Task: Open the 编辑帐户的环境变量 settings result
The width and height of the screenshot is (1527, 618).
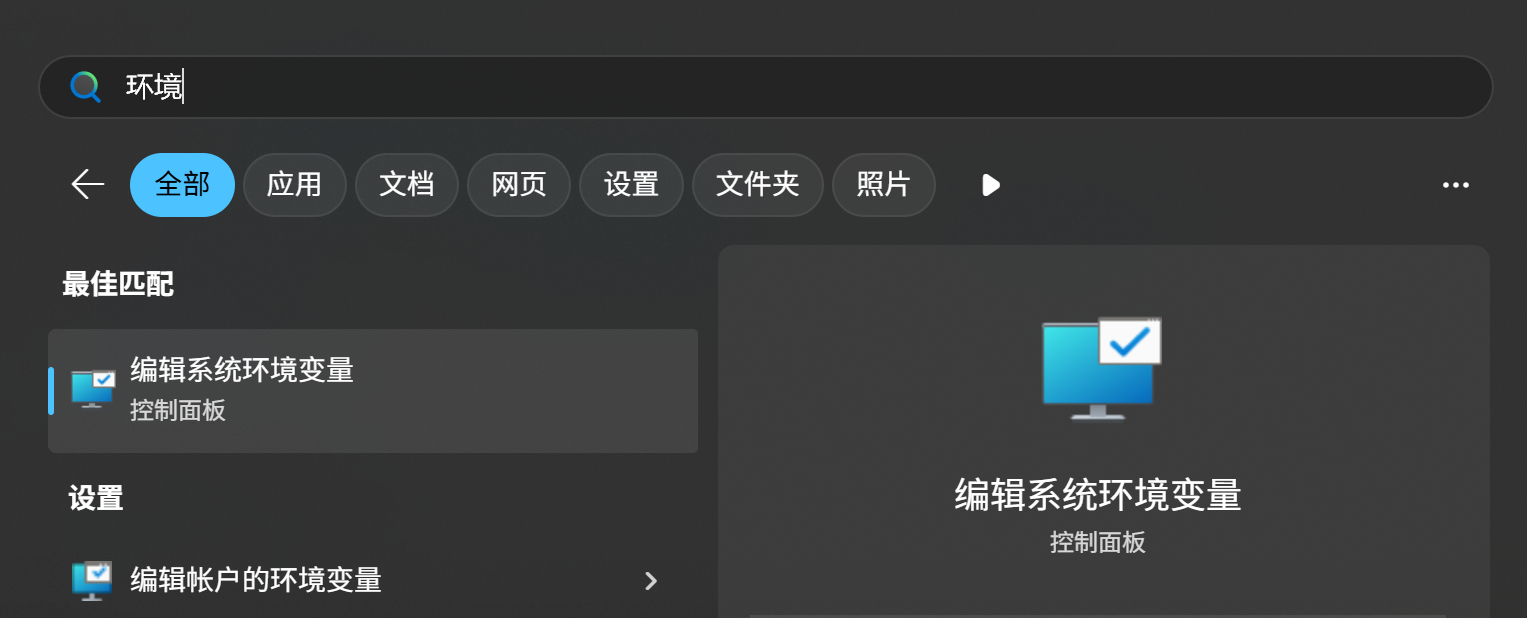Action: pos(373,580)
